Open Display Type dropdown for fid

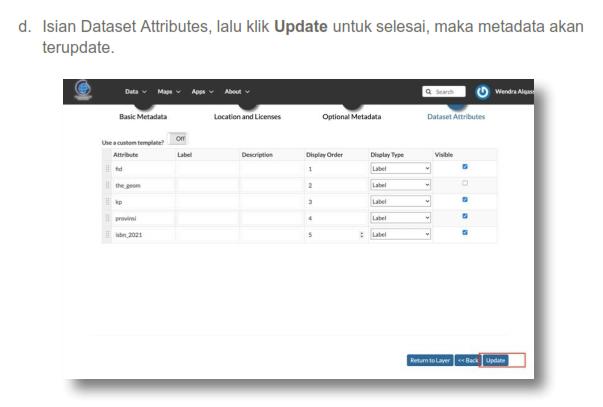400,169
